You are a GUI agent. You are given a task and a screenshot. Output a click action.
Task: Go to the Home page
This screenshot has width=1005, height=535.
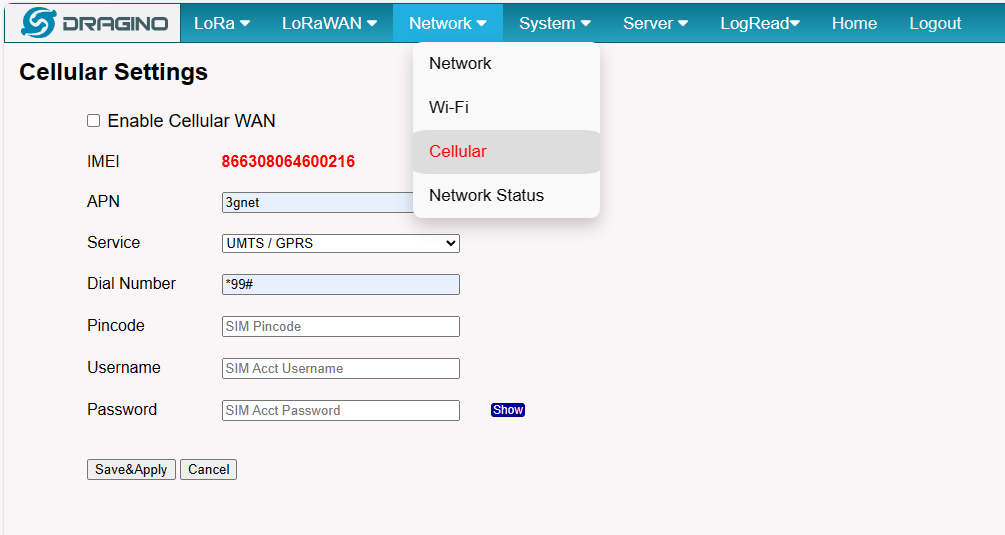[854, 23]
